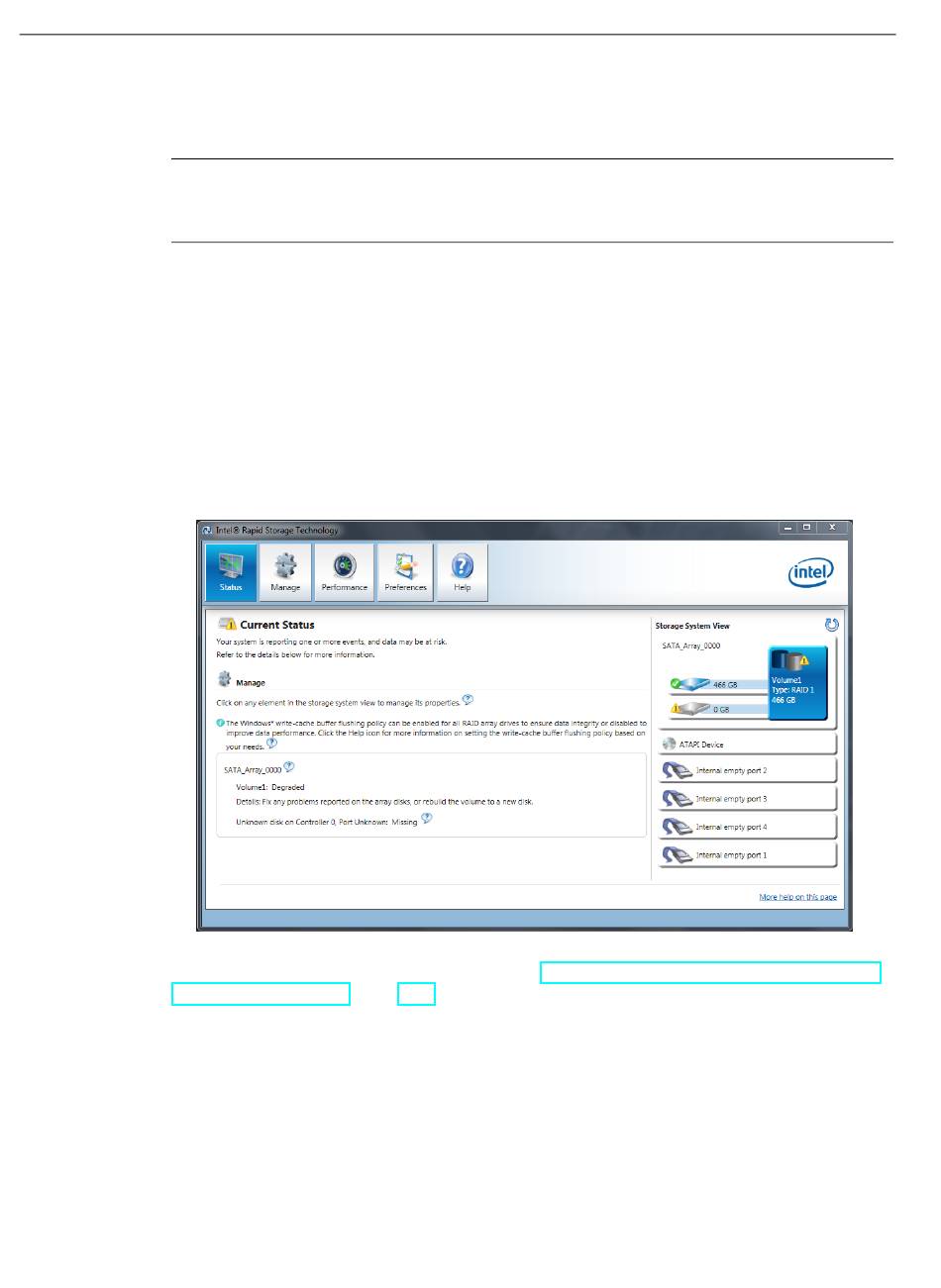This screenshot has width=941, height=1288.
Task: Click the Intel logo
Action: click(811, 571)
